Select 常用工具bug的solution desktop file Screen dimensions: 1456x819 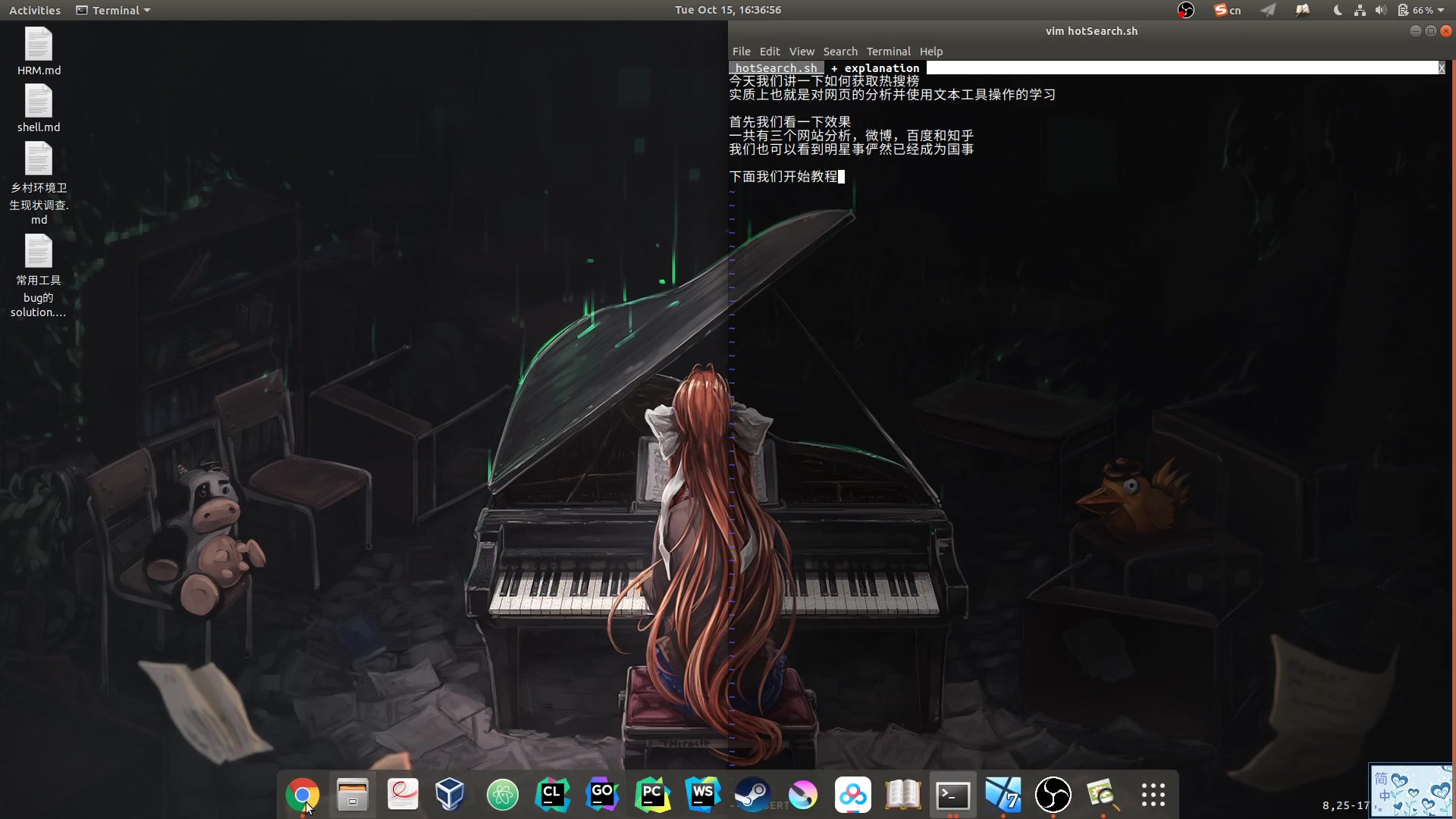(39, 276)
